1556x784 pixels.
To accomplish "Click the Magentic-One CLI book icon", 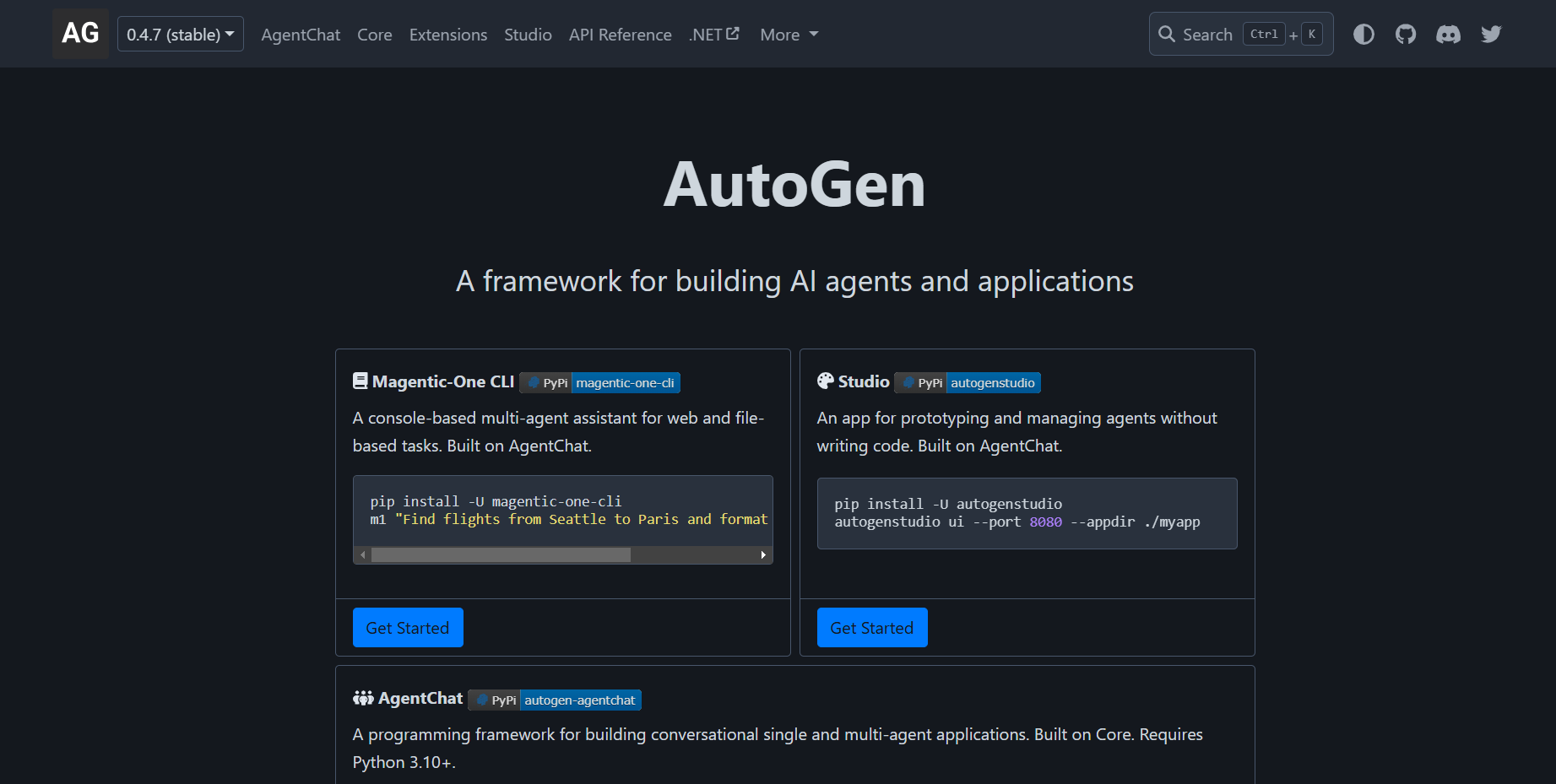I will tap(361, 381).
